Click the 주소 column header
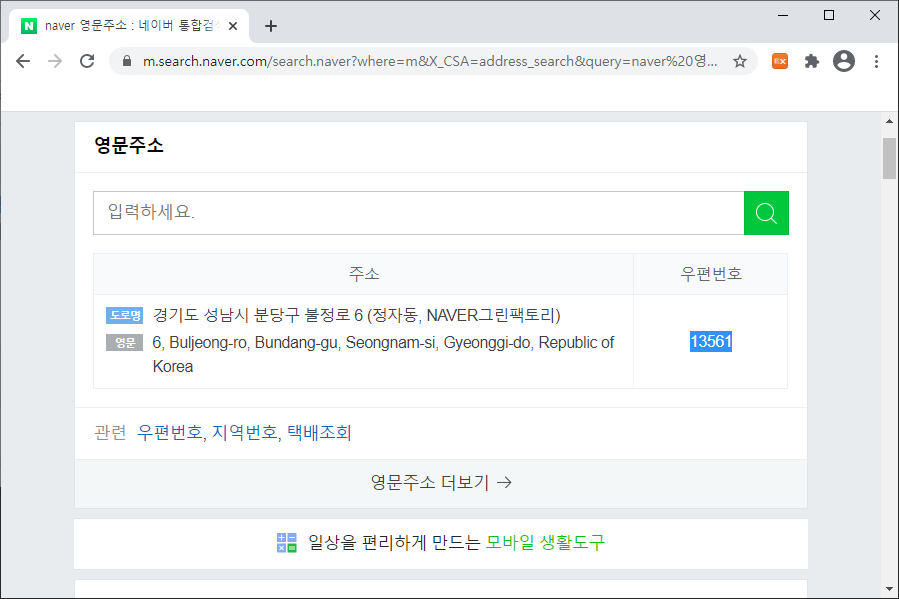The width and height of the screenshot is (899, 599). 364,274
